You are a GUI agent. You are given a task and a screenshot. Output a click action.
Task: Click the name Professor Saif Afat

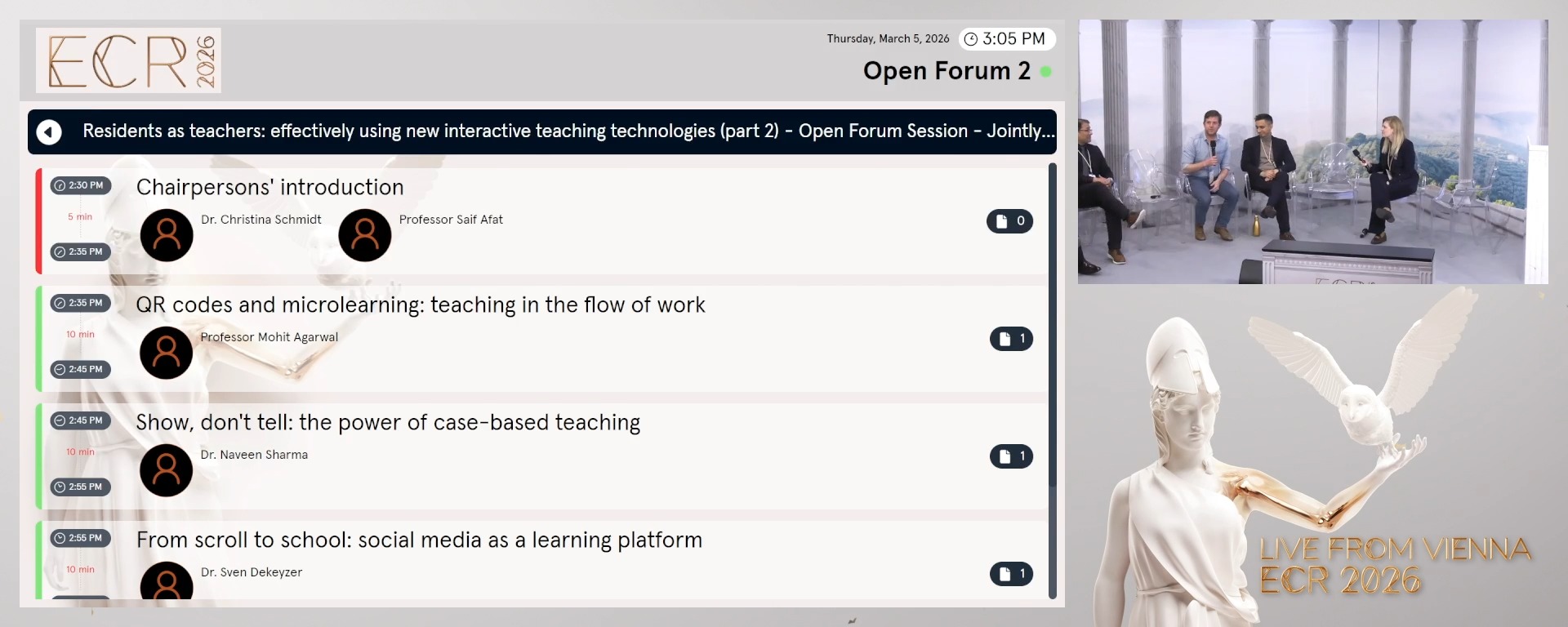point(451,220)
